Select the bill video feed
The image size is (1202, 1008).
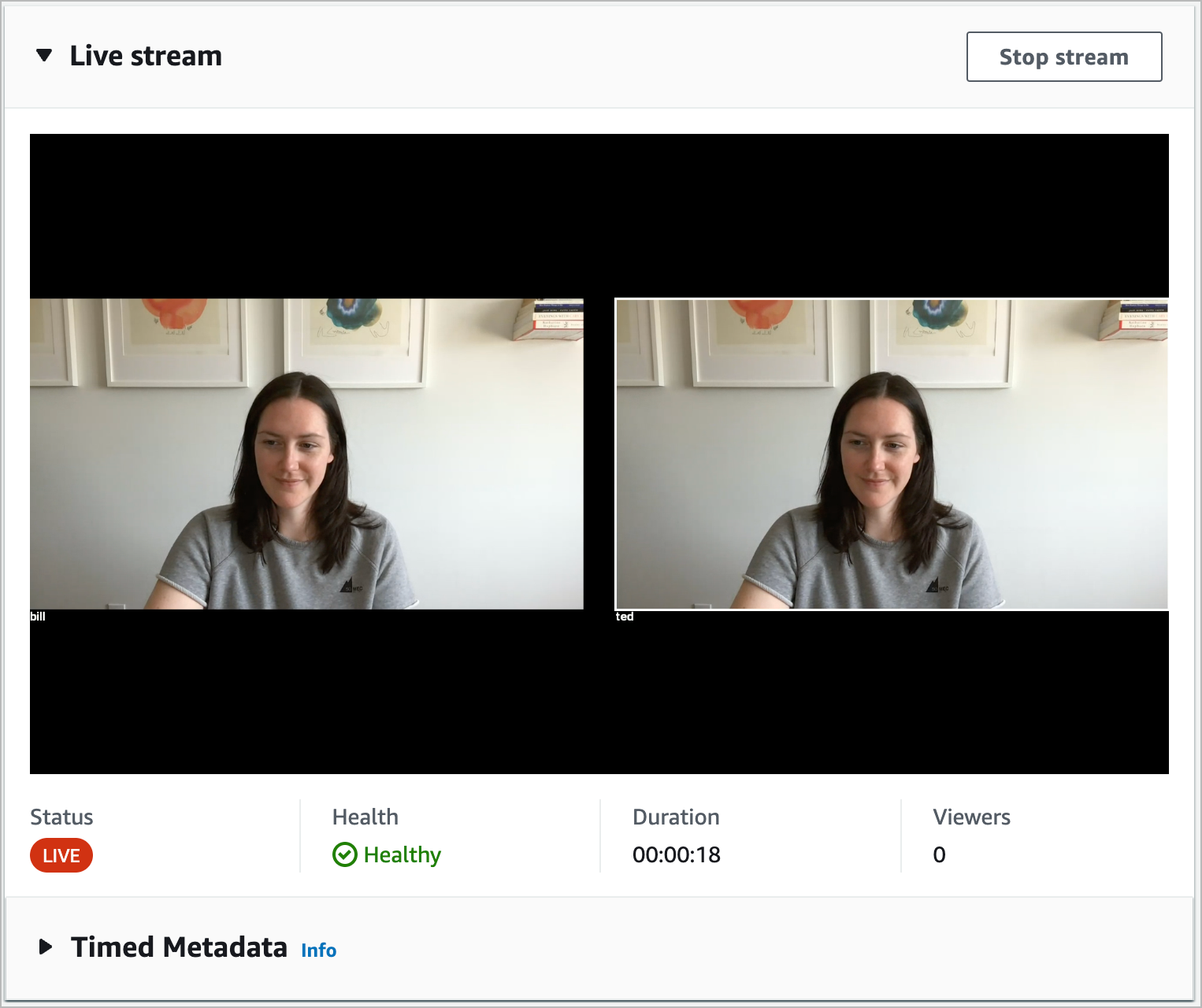click(x=307, y=453)
